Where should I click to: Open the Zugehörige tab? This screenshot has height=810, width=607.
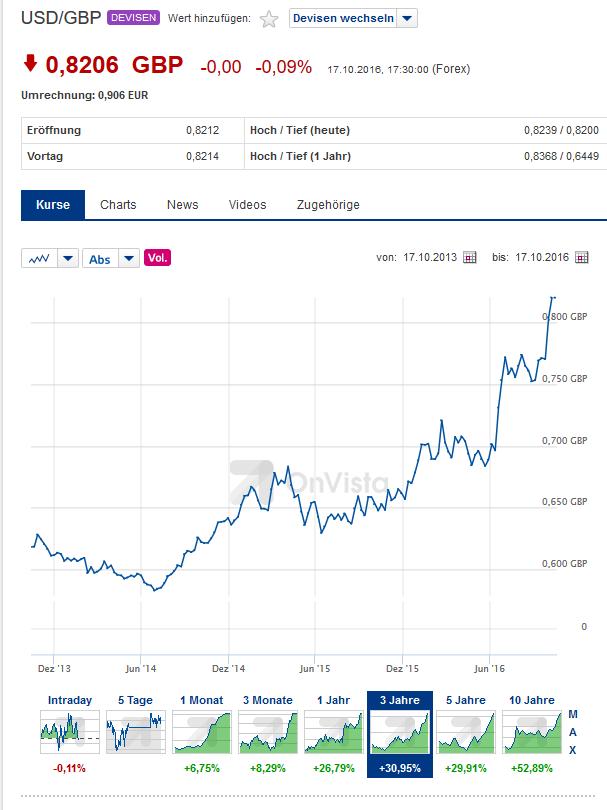click(328, 205)
